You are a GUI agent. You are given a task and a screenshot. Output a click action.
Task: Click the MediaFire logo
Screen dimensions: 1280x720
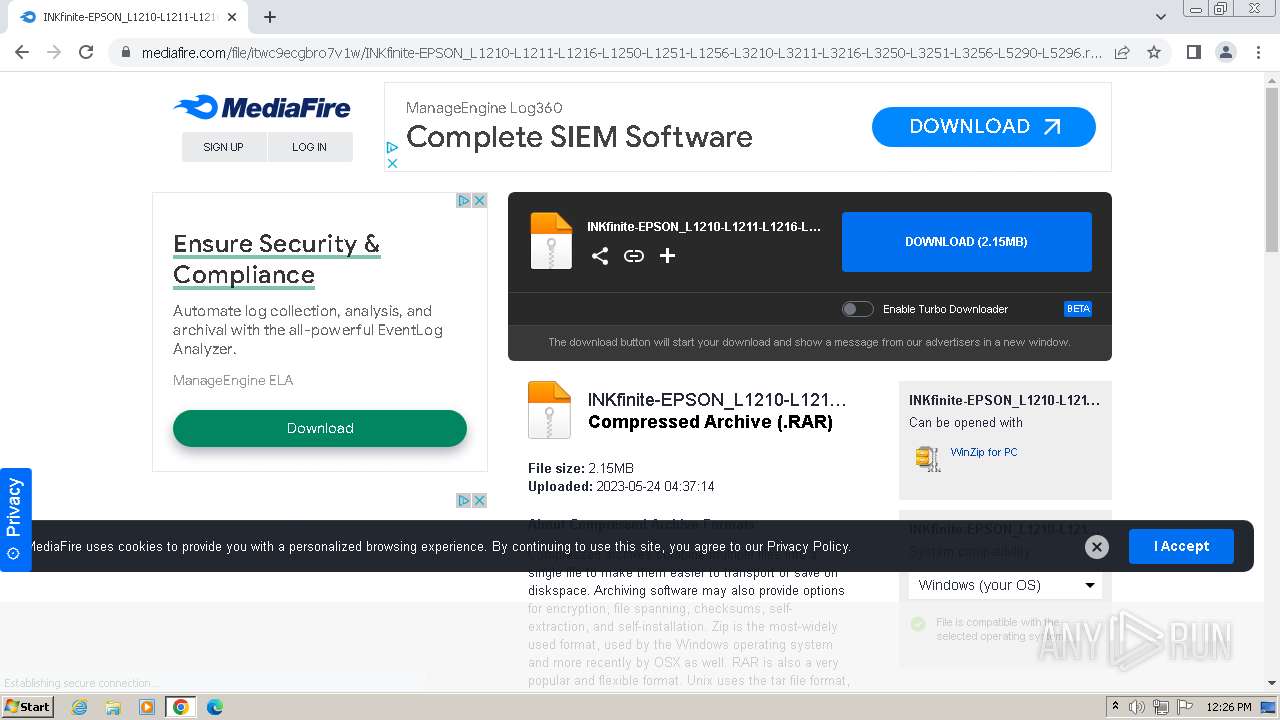[262, 107]
